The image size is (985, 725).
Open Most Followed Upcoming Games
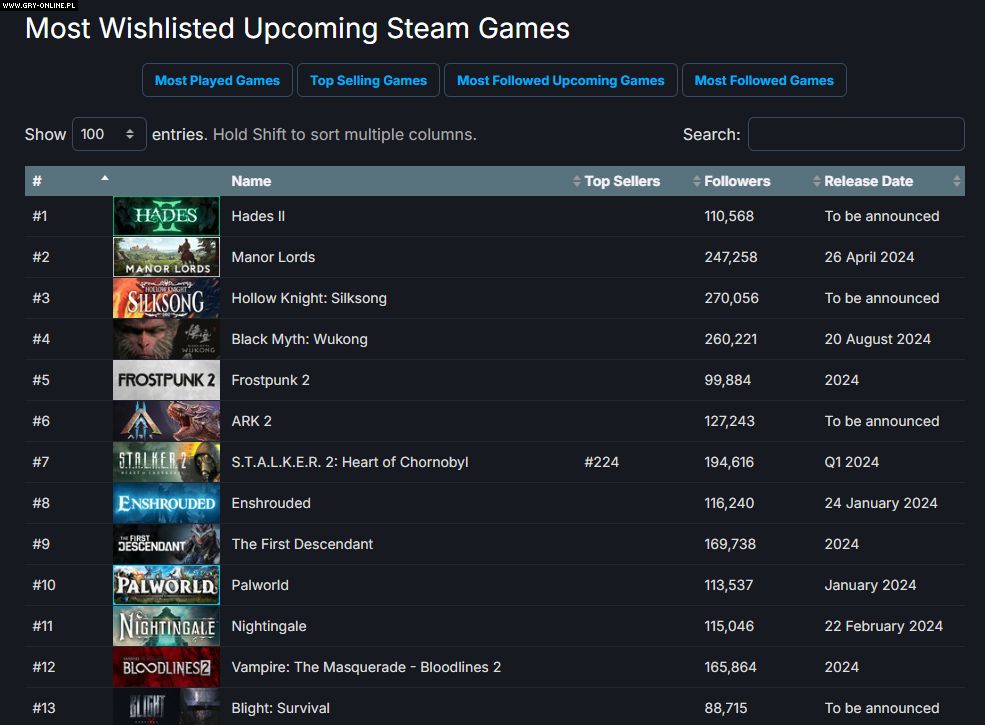pos(560,80)
